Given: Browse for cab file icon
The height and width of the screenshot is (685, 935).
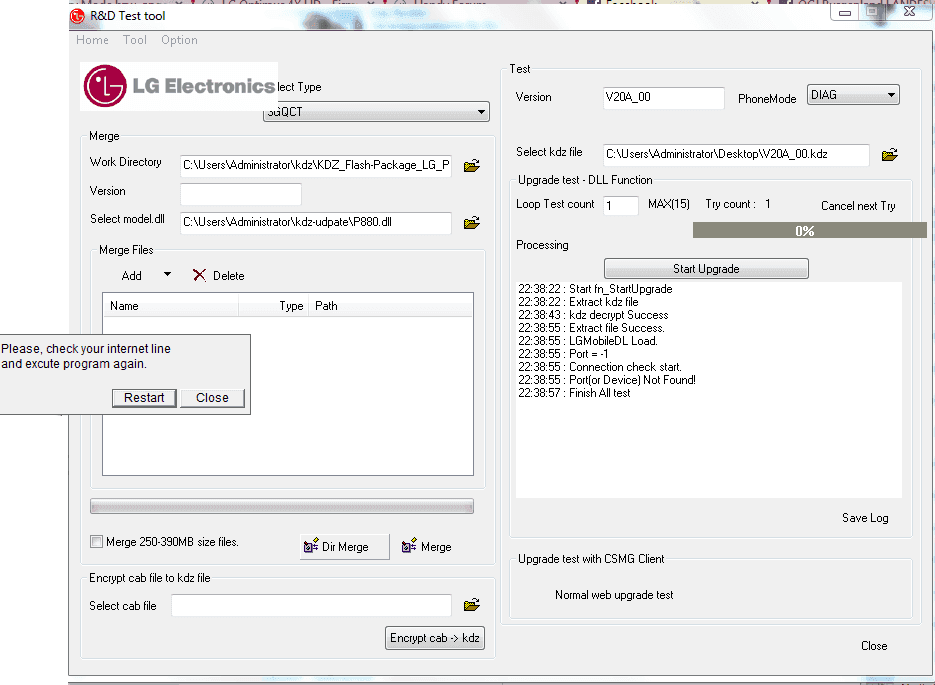Looking at the screenshot, I should click(472, 605).
